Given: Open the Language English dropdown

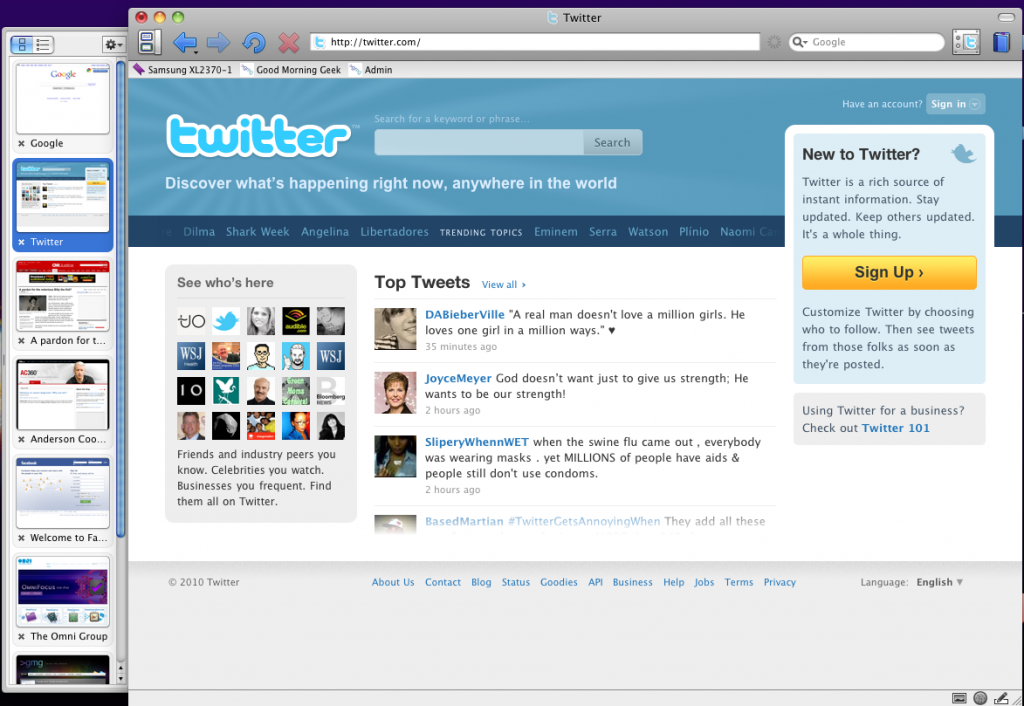Looking at the screenshot, I should point(939,582).
